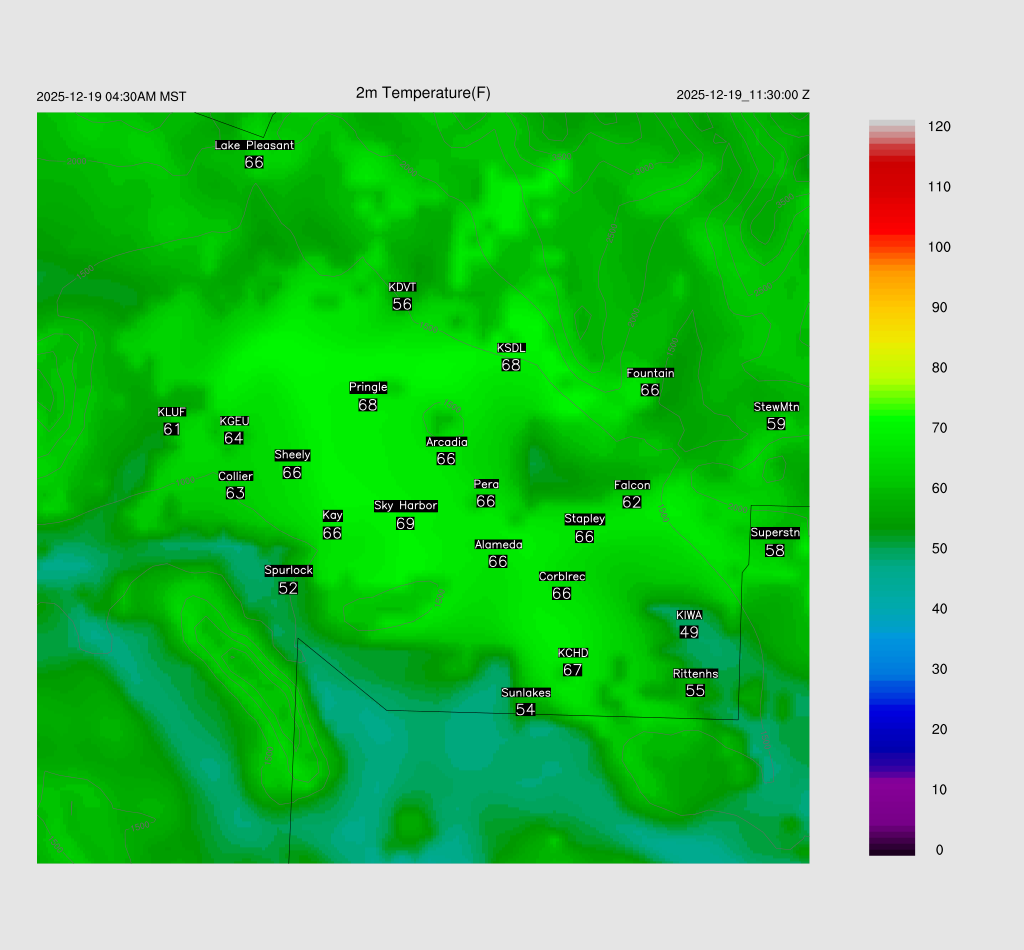Image resolution: width=1024 pixels, height=950 pixels.
Task: Click the 2m Temperature(F) chart title
Action: coord(423,93)
